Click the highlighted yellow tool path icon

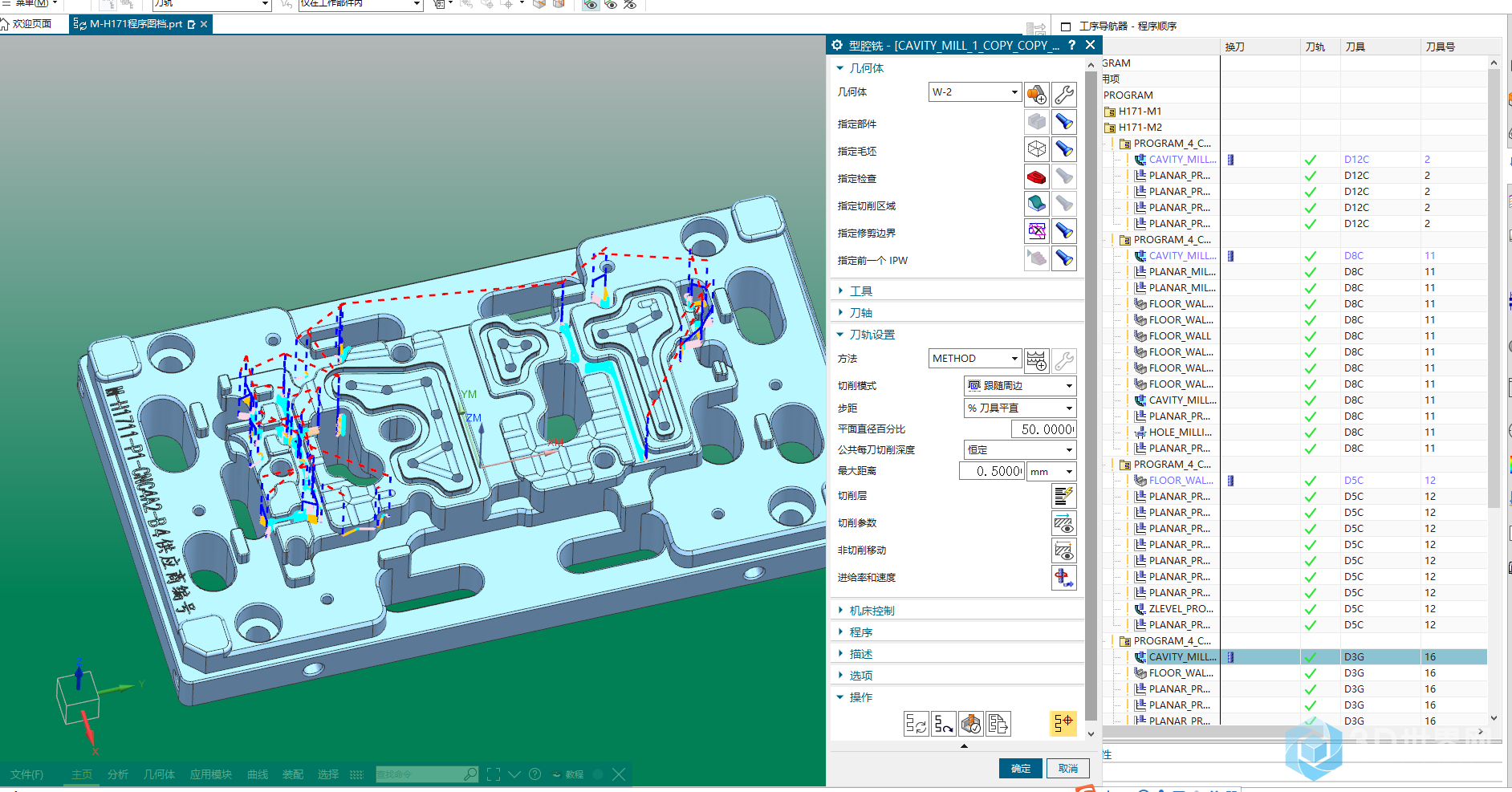pos(1063,724)
